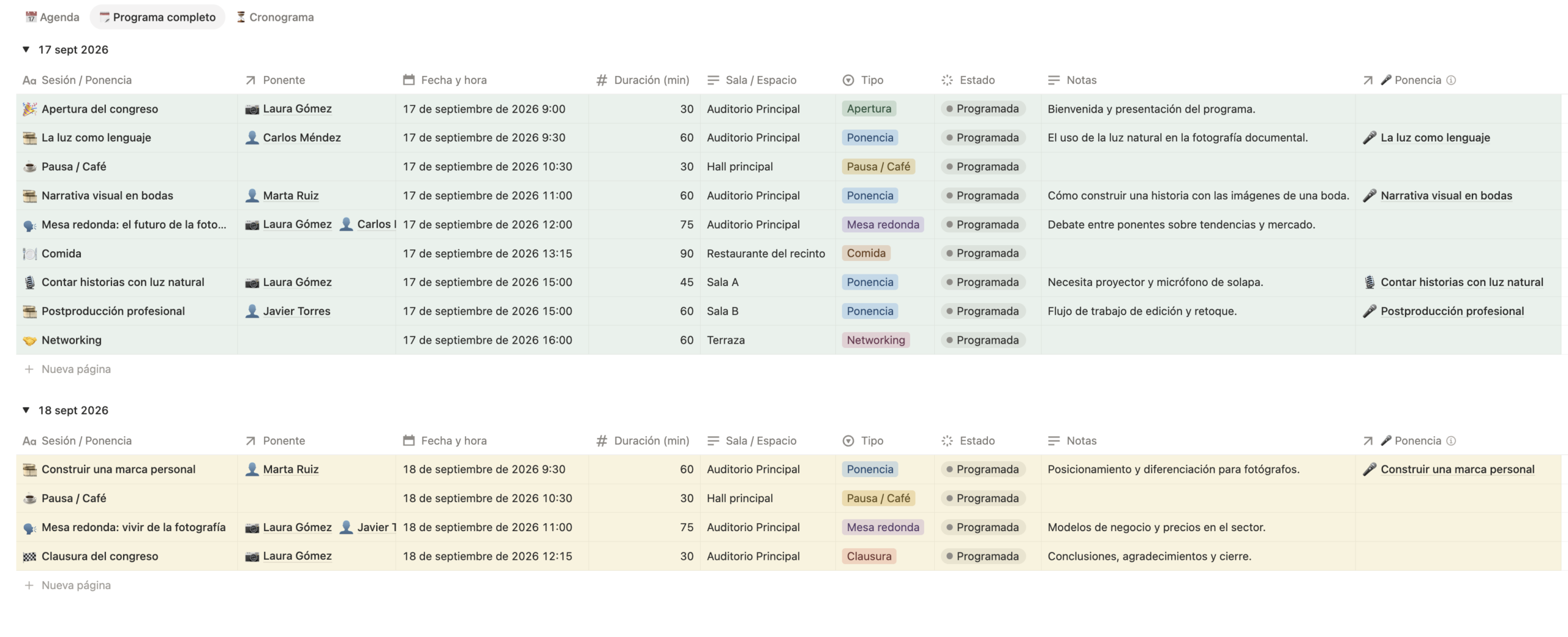Viewport: 1568px width, 637px height.
Task: Click the speech icon of Mesa redonda: vivir de la fotografía
Action: [29, 528]
